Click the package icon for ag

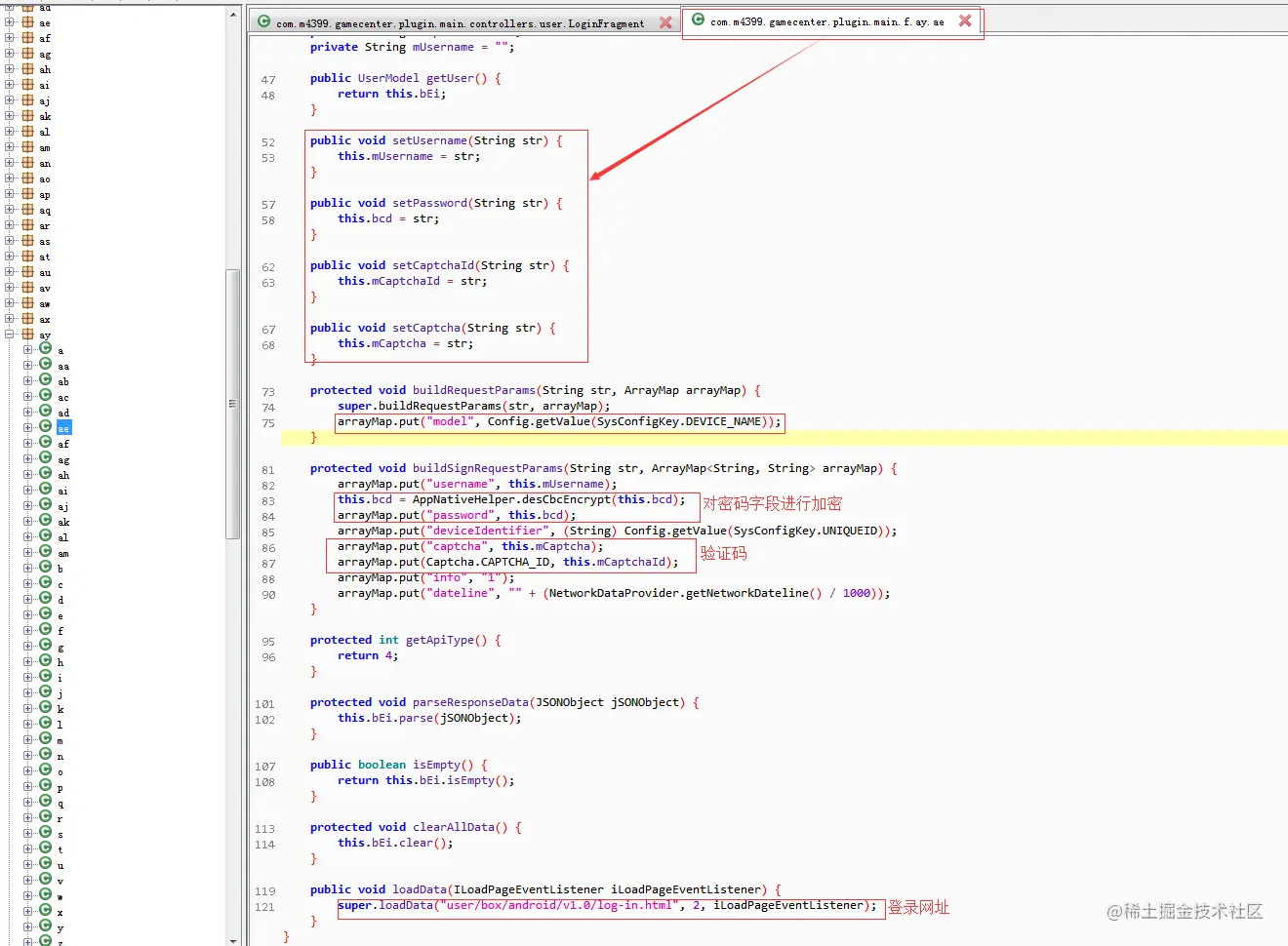coord(27,54)
